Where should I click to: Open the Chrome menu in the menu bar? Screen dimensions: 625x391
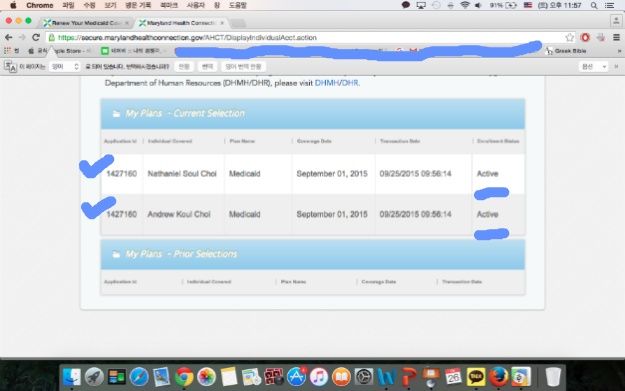[x=39, y=5]
